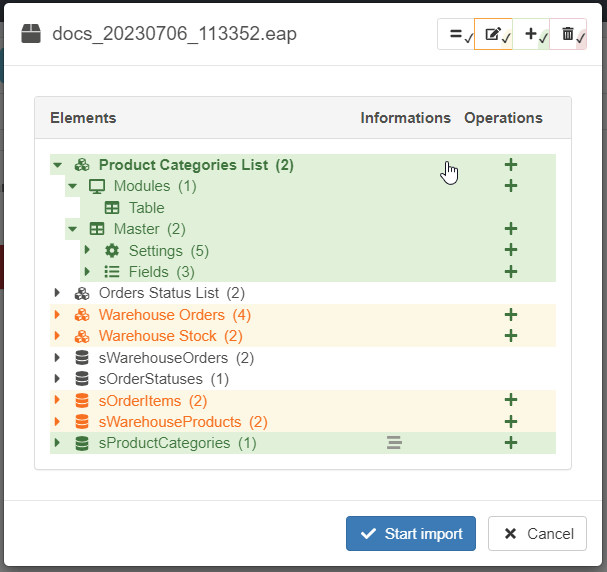The width and height of the screenshot is (607, 572).
Task: Click plus icon for Warehouse Stock
Action: (510, 336)
